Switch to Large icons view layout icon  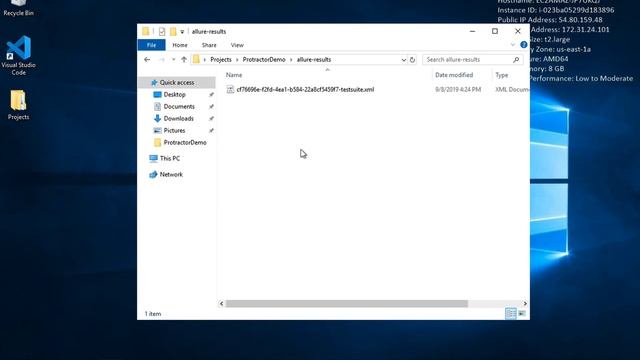coord(522,313)
